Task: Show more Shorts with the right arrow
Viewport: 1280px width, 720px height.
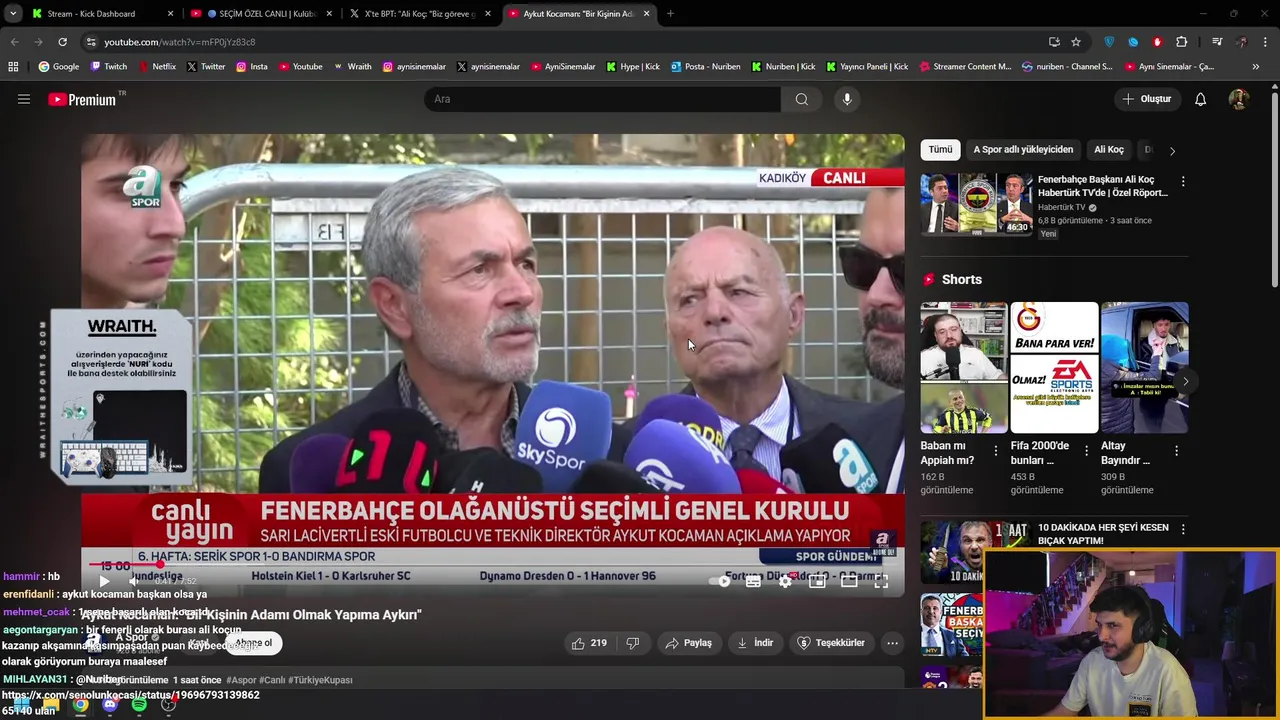Action: click(x=1185, y=381)
